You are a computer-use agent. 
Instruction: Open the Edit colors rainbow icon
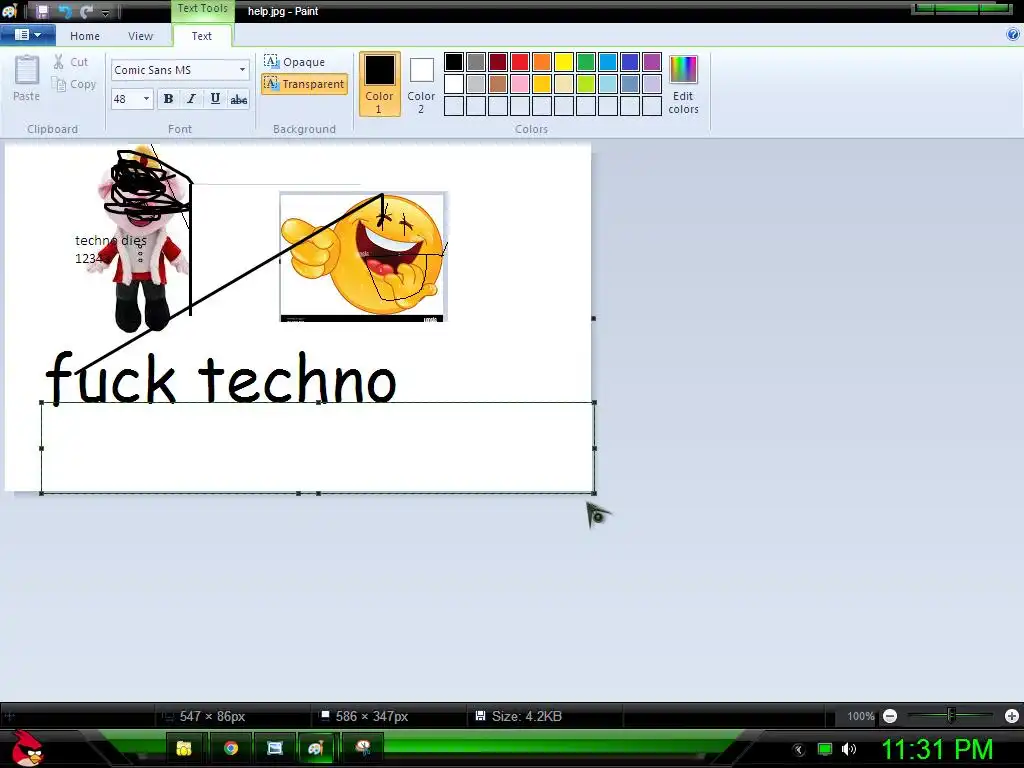[x=683, y=69]
